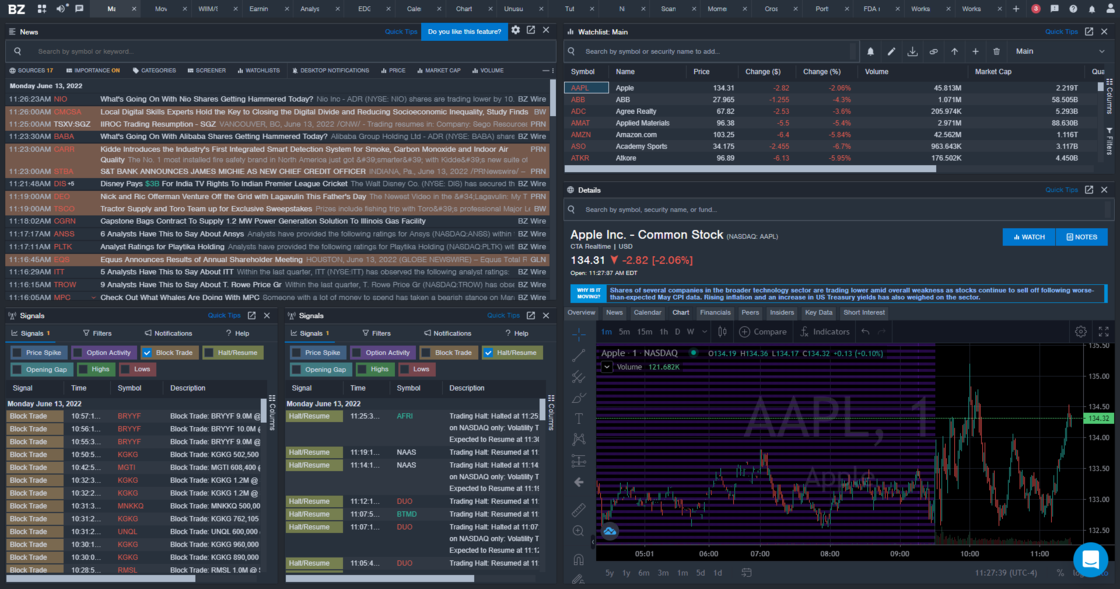Toggle off the Halt/Resume signal filter
This screenshot has height=589, width=1120.
(x=511, y=352)
